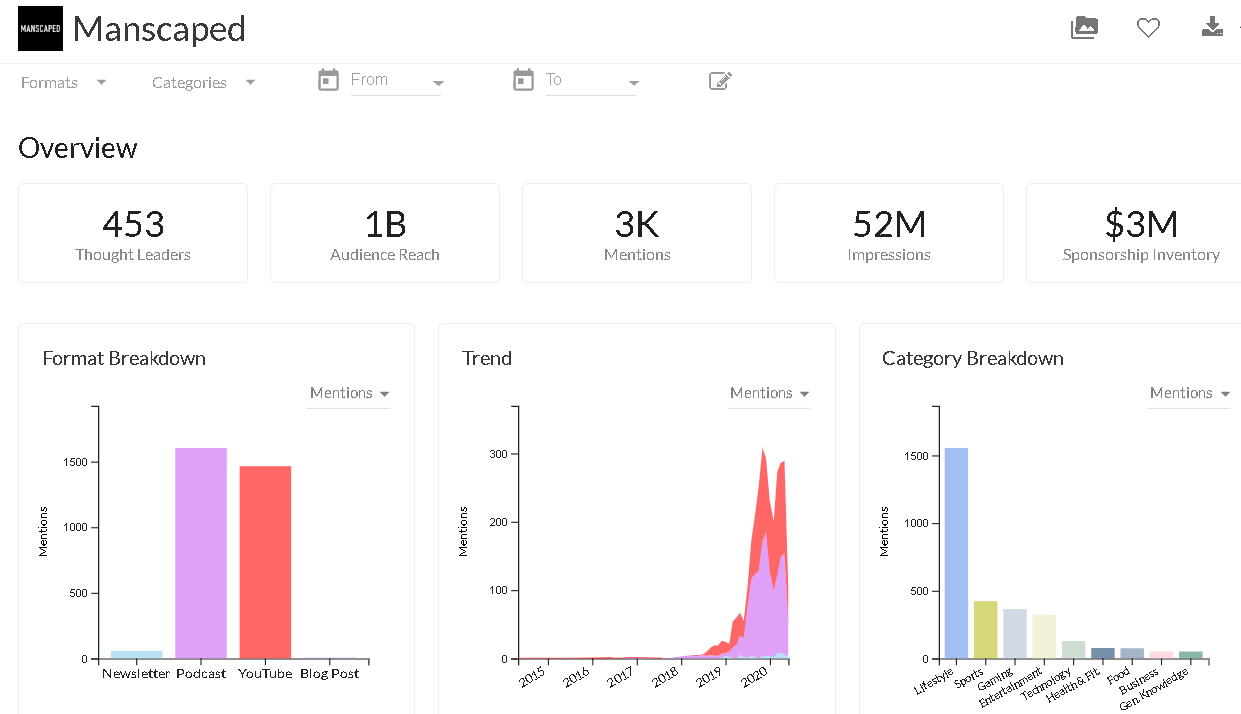This screenshot has height=714, width=1241.
Task: Click the "2020" year label on Trend axis
Action: 754,677
